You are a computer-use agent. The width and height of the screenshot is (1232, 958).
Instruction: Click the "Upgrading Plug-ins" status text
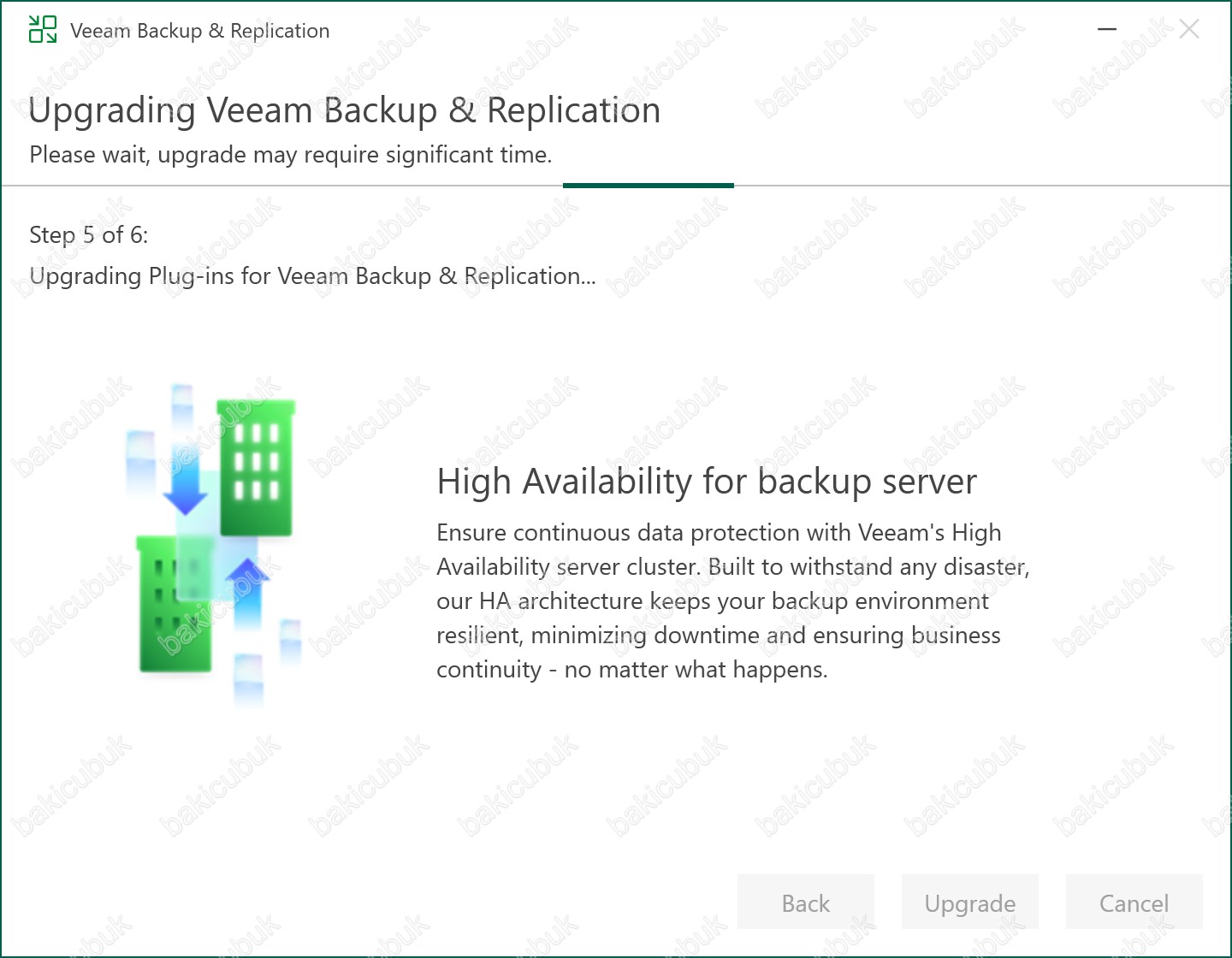(x=312, y=276)
